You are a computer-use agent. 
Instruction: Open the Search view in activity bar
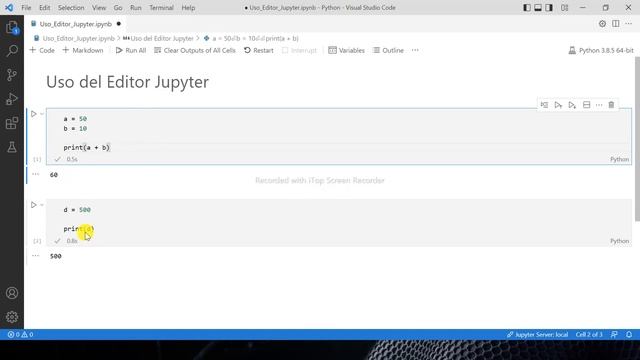[x=12, y=51]
